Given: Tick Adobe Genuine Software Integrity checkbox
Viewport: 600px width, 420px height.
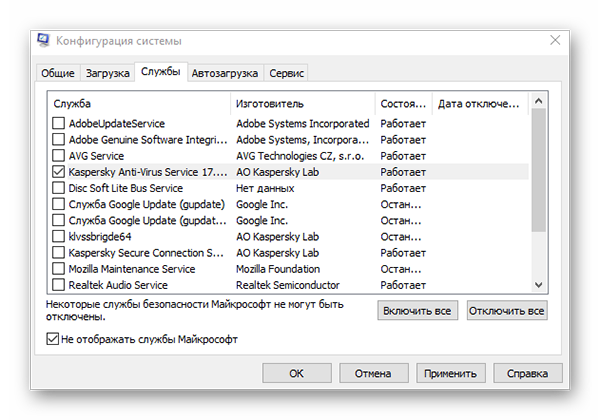Looking at the screenshot, I should click(58, 139).
